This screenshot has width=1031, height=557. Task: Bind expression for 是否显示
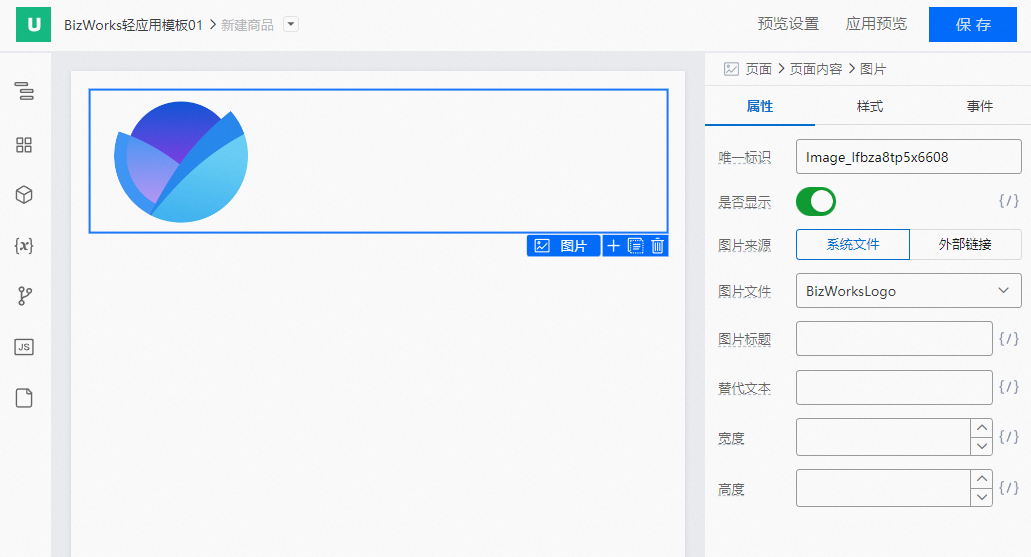pos(1009,201)
